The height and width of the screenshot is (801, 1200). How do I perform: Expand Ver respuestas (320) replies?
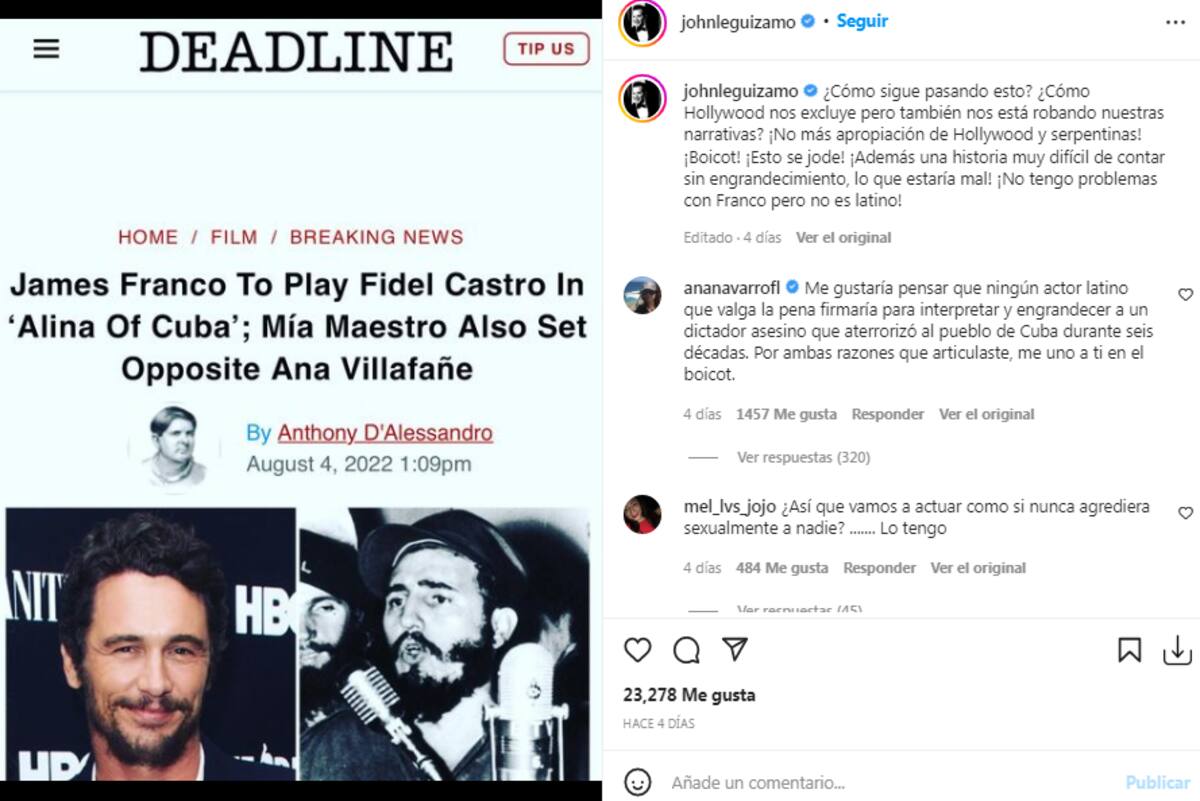pos(804,457)
